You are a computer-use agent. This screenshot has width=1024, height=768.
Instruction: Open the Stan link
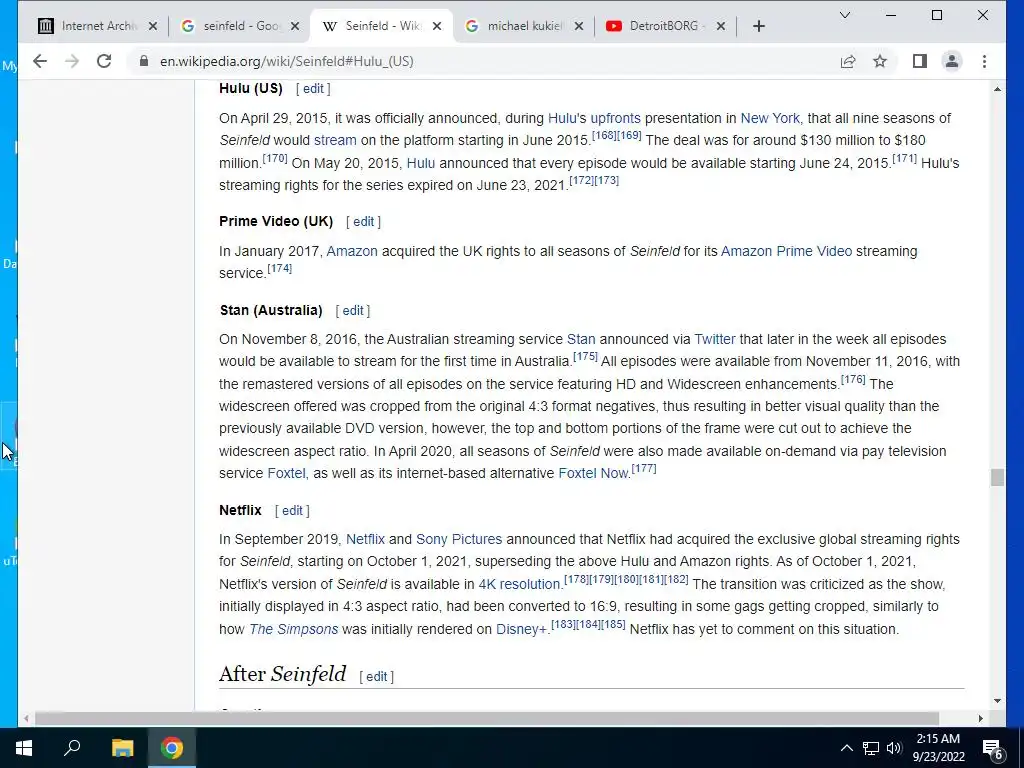point(581,340)
